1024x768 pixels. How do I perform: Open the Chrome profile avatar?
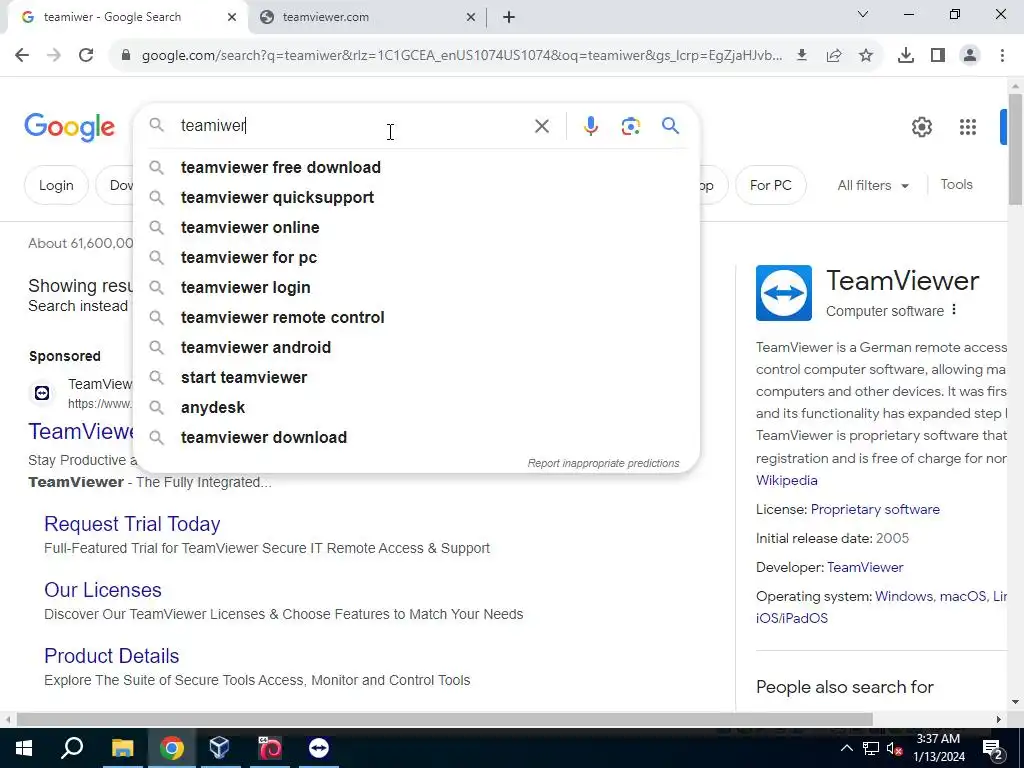(970, 56)
